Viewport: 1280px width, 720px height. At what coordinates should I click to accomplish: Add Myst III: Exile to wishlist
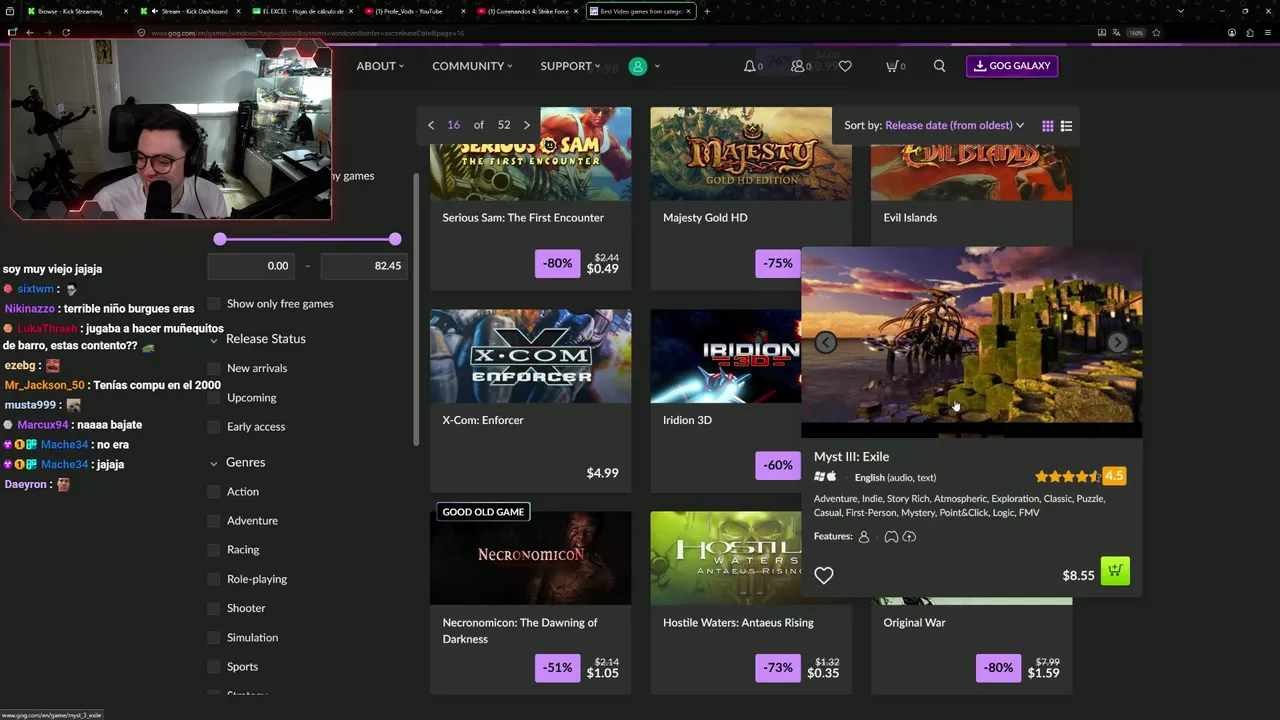click(824, 575)
